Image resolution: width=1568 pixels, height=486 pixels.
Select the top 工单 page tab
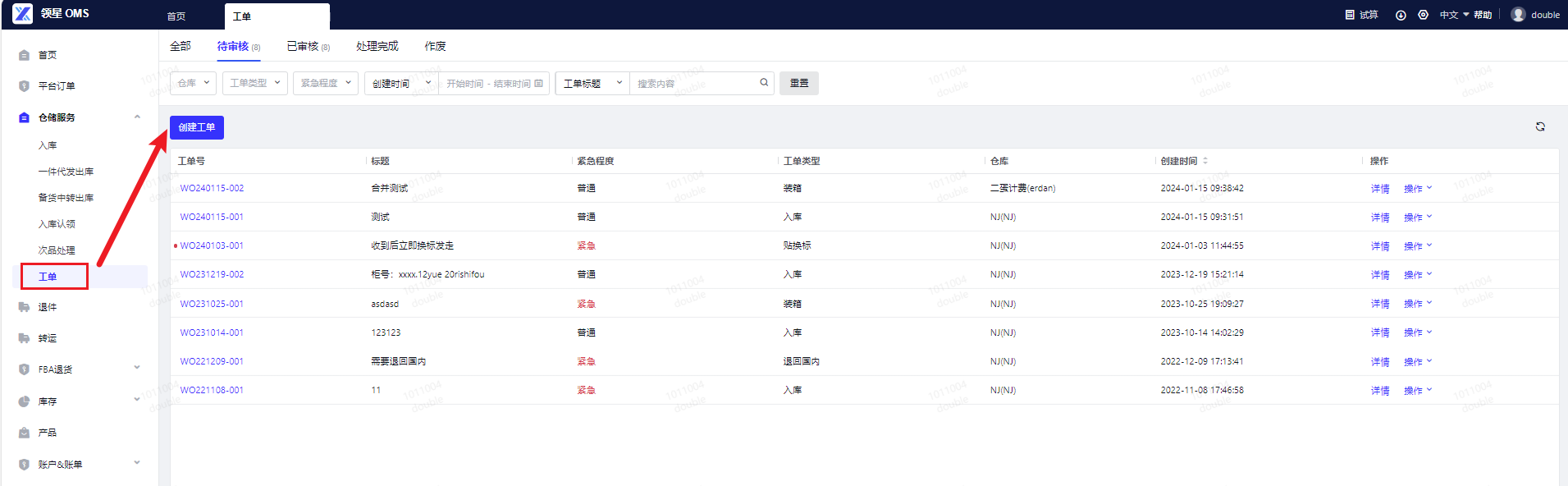tap(277, 16)
